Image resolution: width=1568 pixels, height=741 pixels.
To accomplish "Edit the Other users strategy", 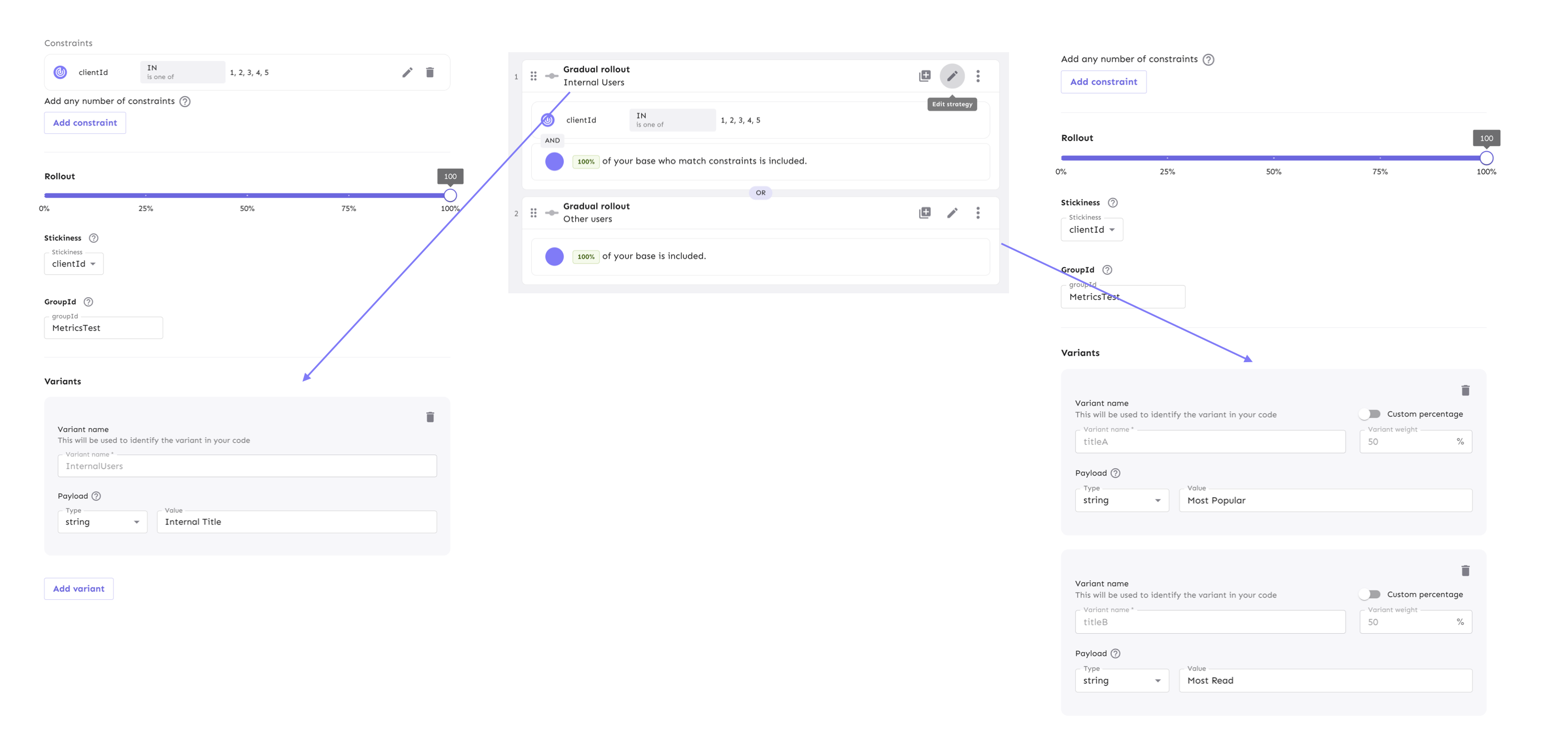I will tap(952, 213).
